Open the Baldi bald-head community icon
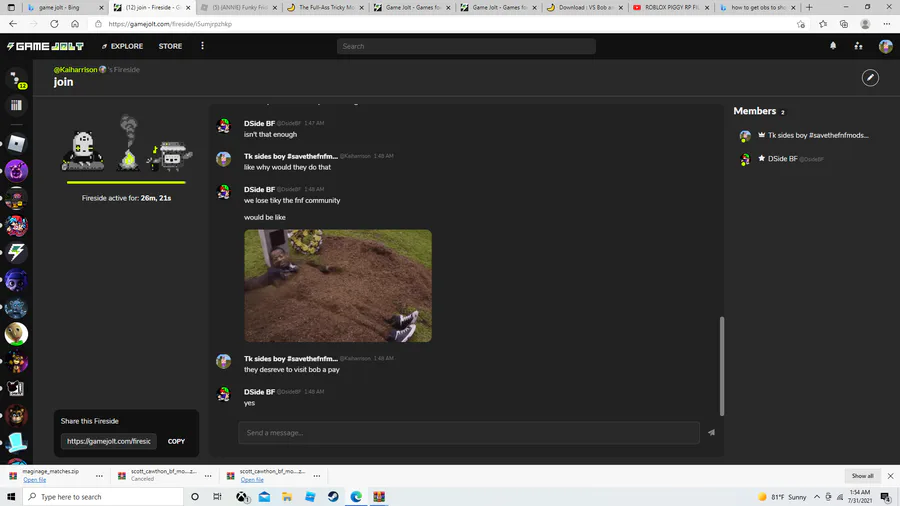The height and width of the screenshot is (506, 900). tap(16, 334)
